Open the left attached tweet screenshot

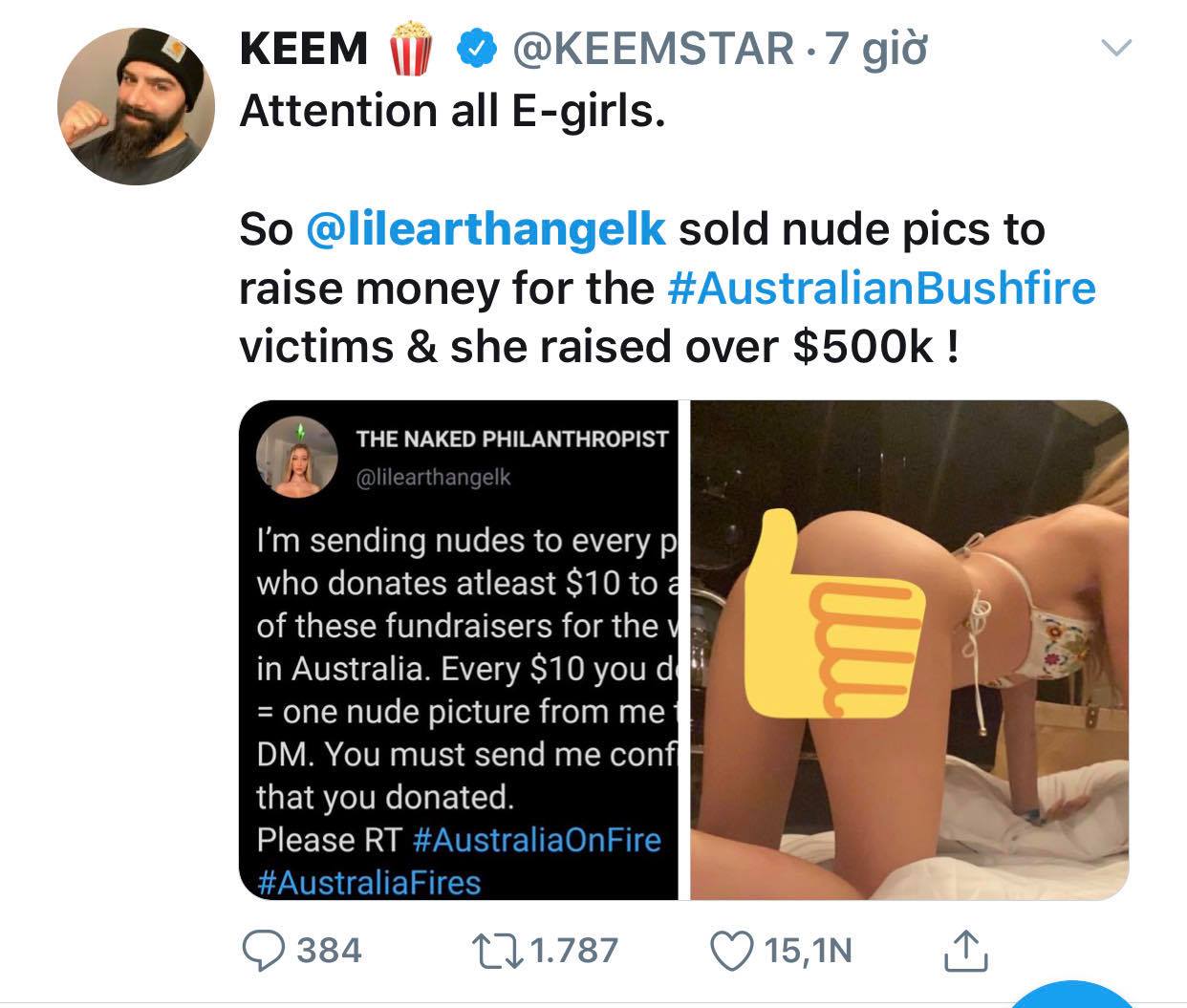(x=459, y=650)
